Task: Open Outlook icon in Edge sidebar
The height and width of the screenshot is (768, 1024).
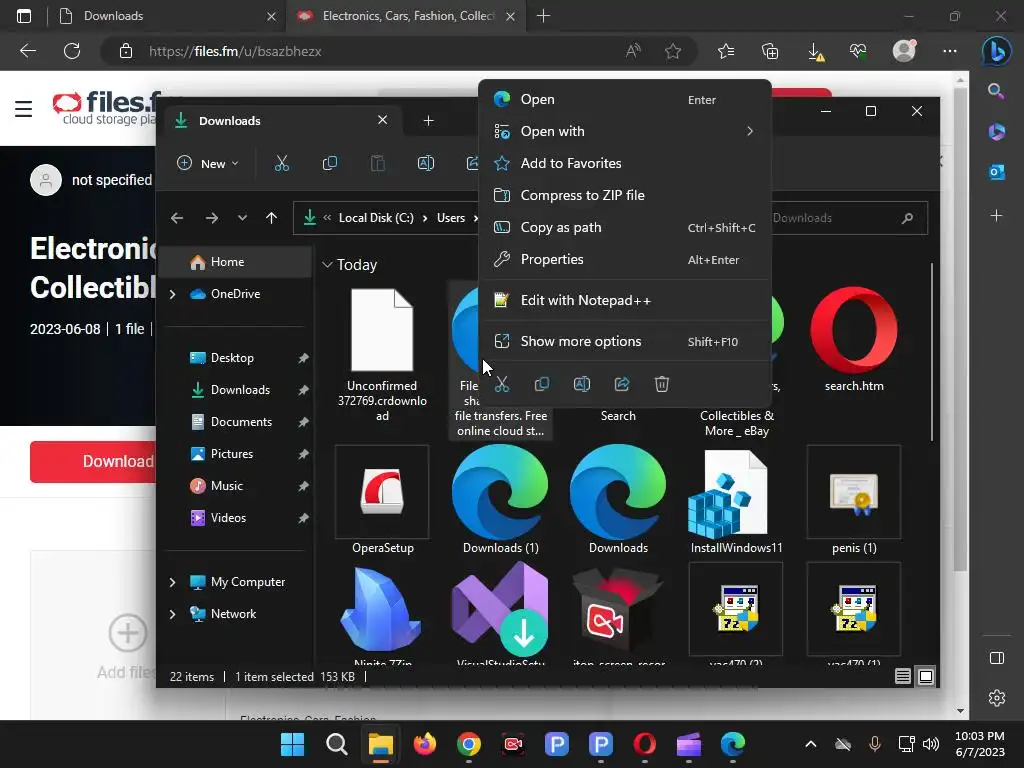Action: [997, 172]
